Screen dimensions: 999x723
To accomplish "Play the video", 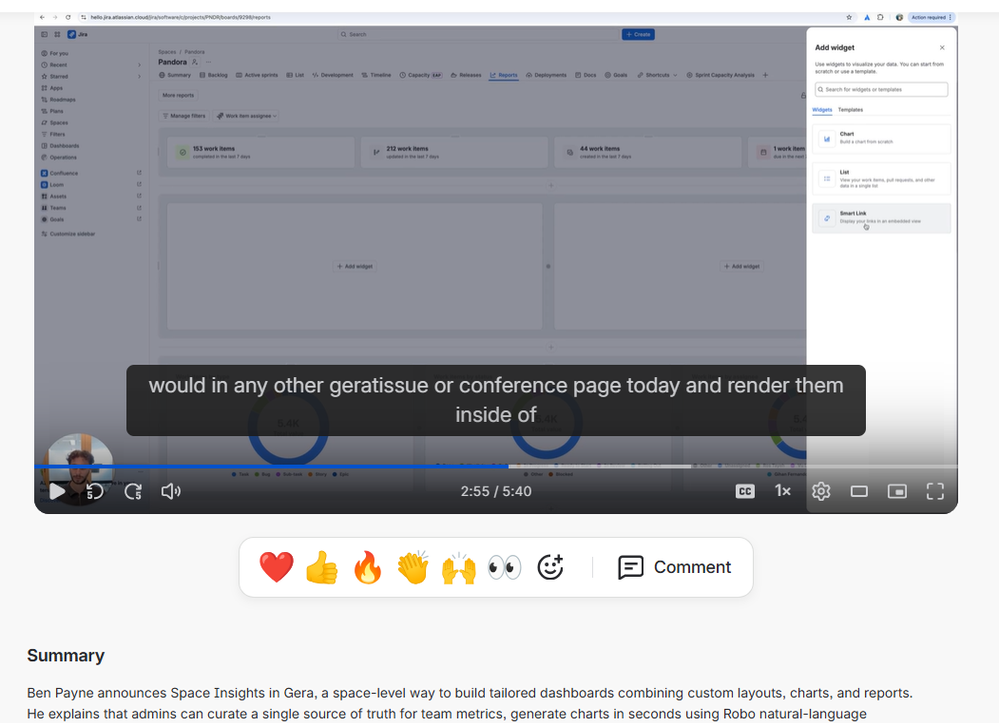I will click(57, 491).
